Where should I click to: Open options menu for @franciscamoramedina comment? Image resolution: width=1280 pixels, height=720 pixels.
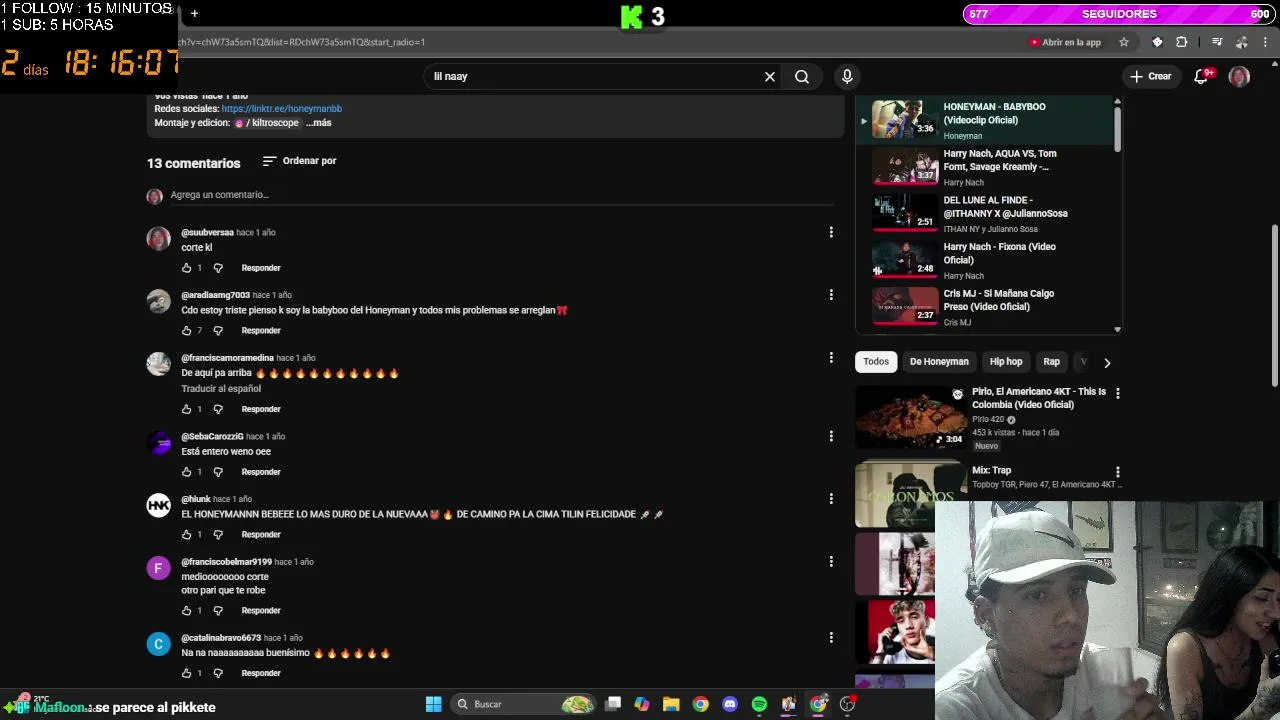click(x=831, y=358)
